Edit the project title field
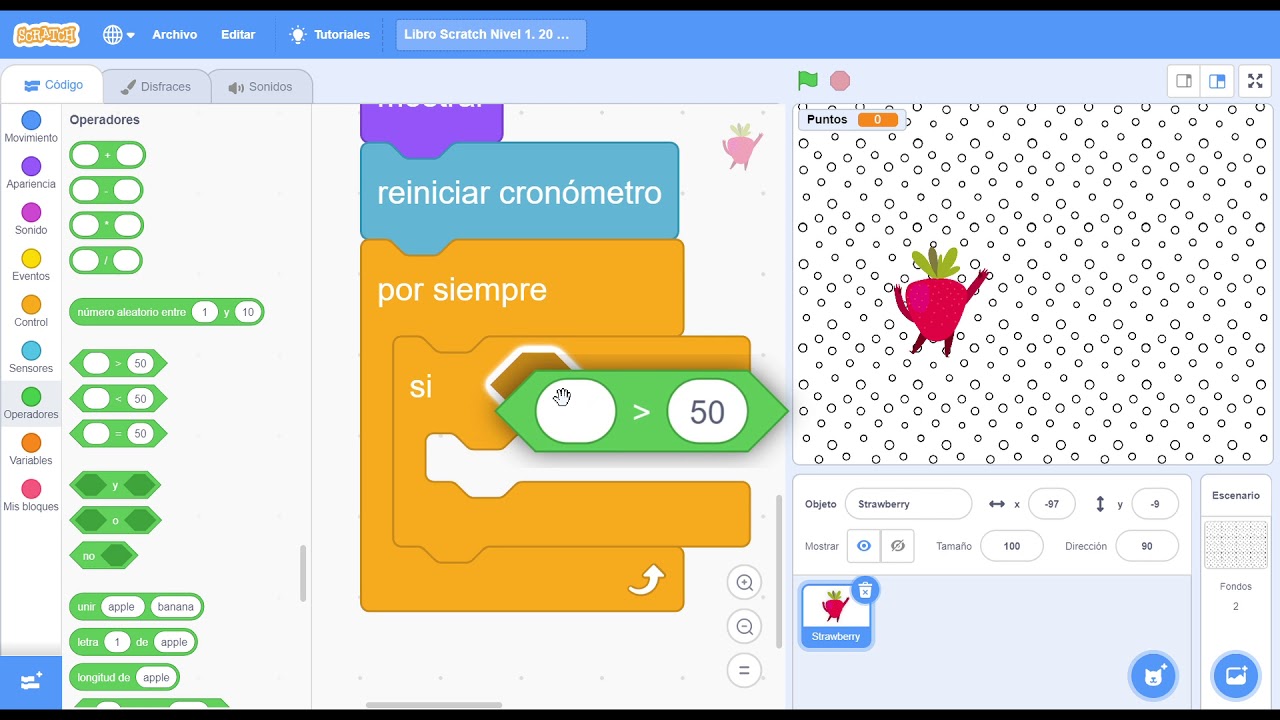1280x720 pixels. click(x=490, y=35)
